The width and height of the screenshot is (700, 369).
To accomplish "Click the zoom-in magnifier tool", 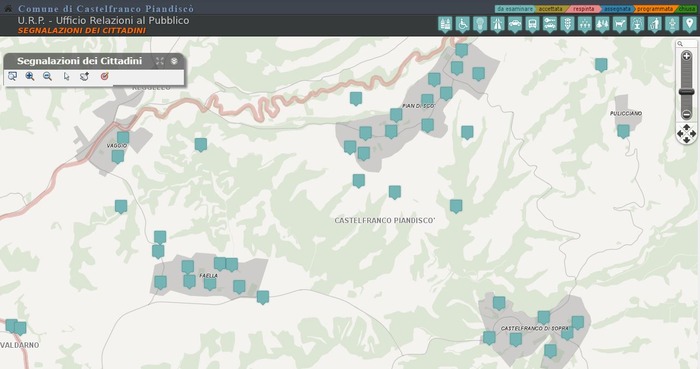I will tap(30, 76).
